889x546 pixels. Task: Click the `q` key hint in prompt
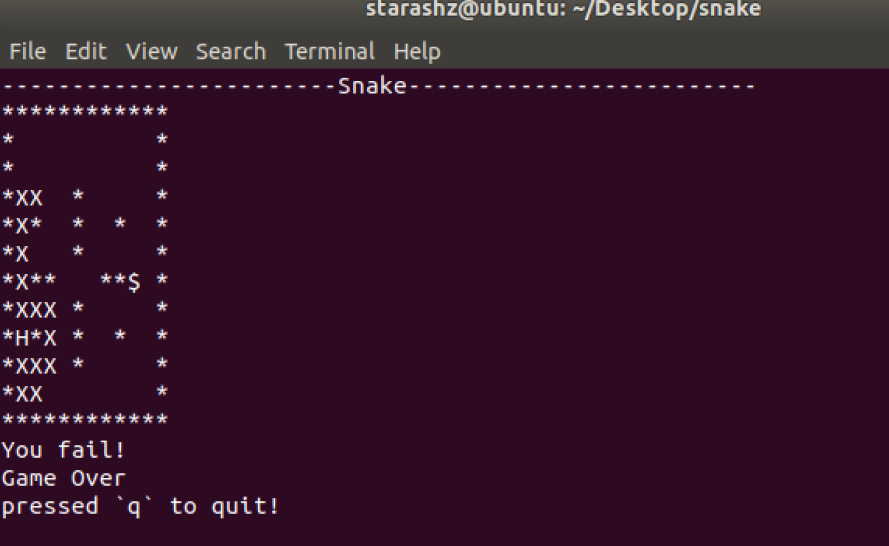[134, 506]
